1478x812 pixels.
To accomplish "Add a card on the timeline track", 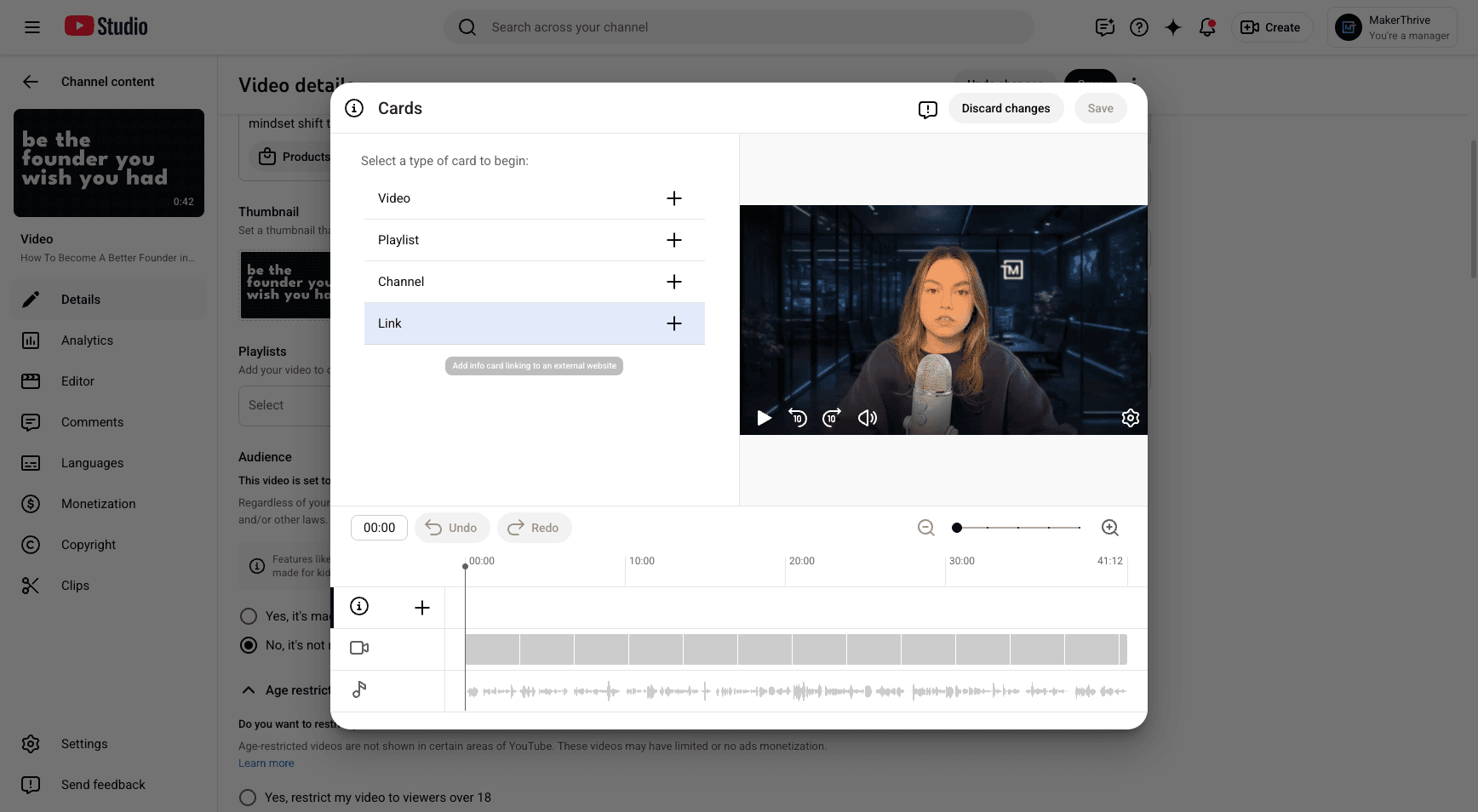I will tap(422, 608).
